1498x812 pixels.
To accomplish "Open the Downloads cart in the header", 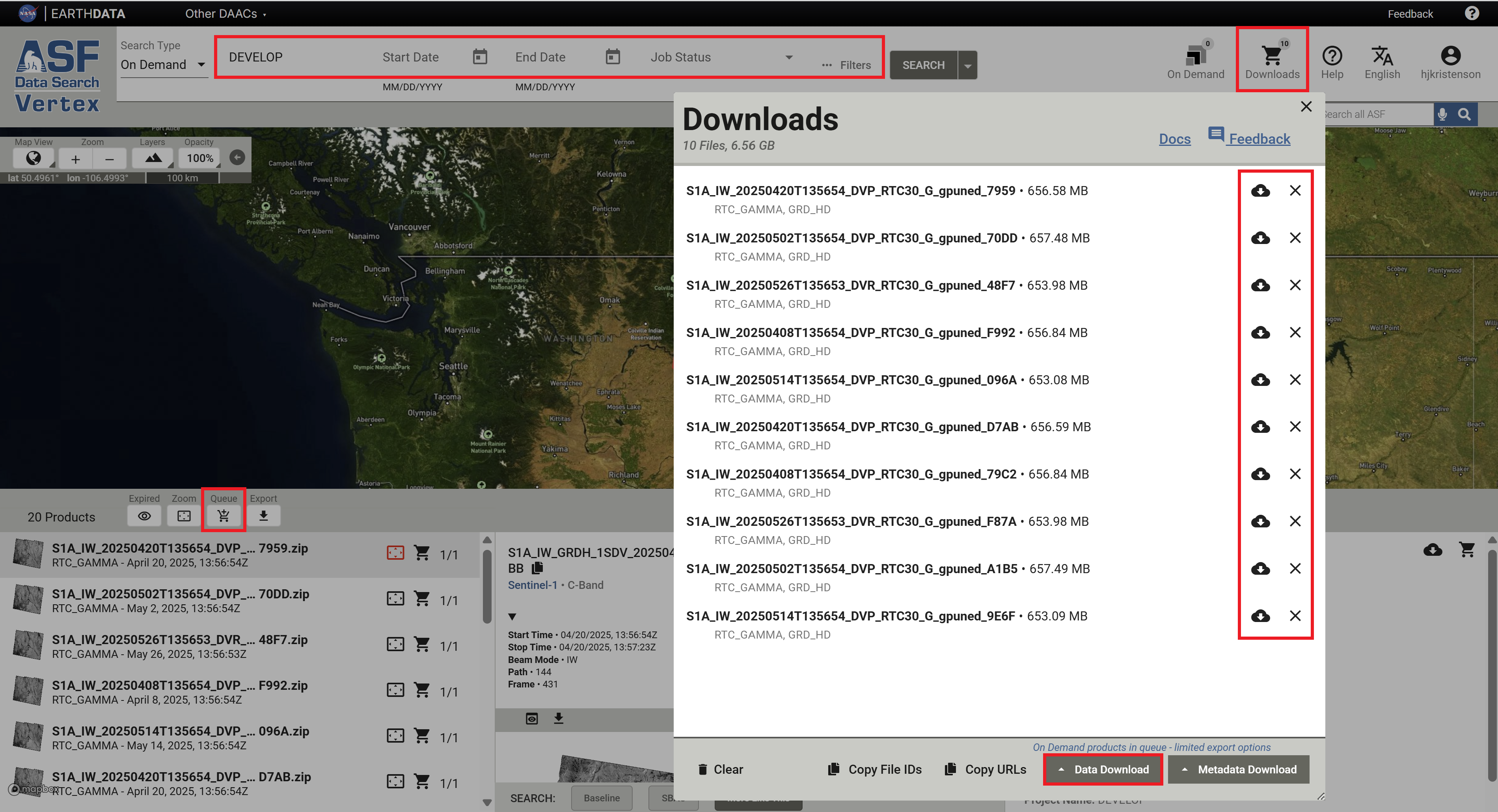I will point(1272,60).
